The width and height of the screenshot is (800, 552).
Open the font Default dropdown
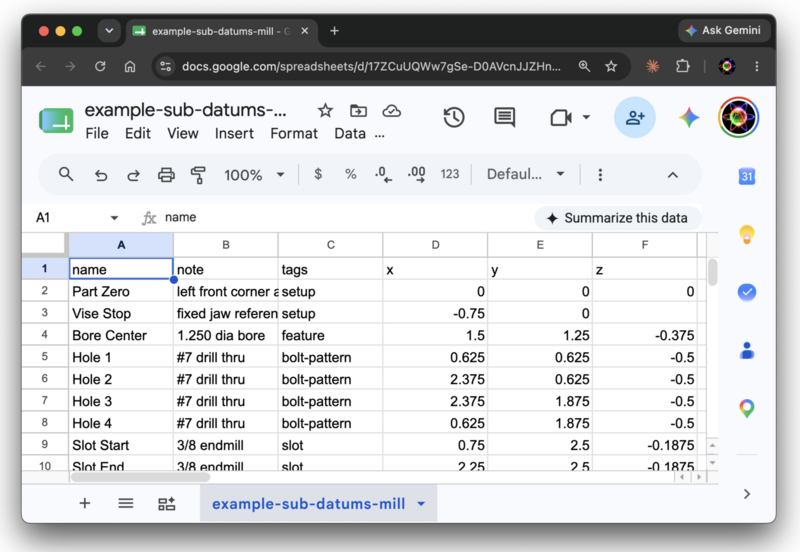[526, 174]
